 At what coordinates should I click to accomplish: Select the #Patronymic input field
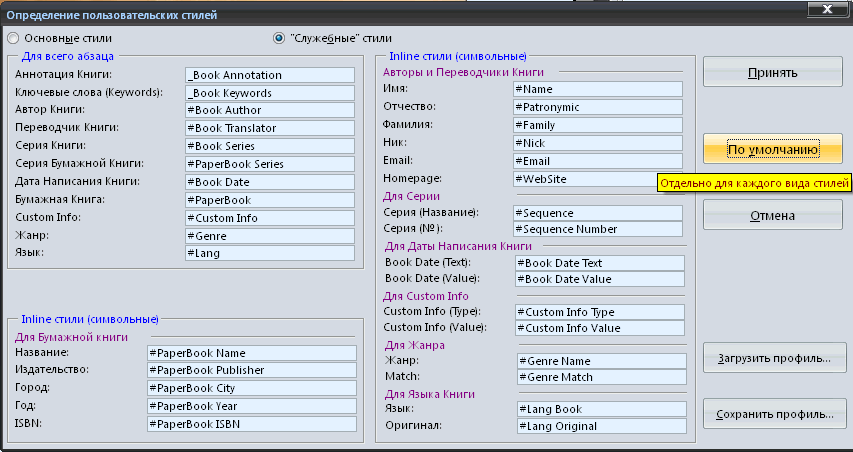598,107
